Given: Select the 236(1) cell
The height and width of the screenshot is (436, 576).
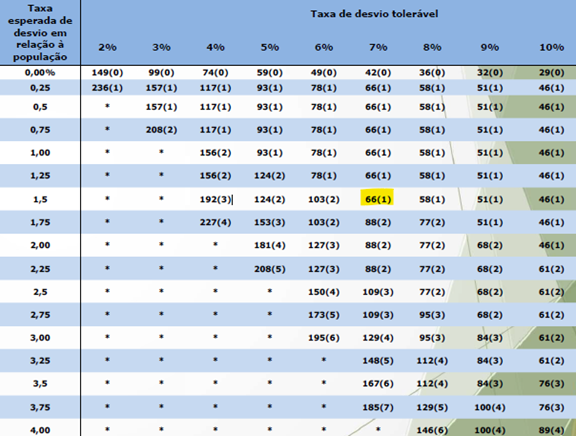Looking at the screenshot, I should click(107, 88).
